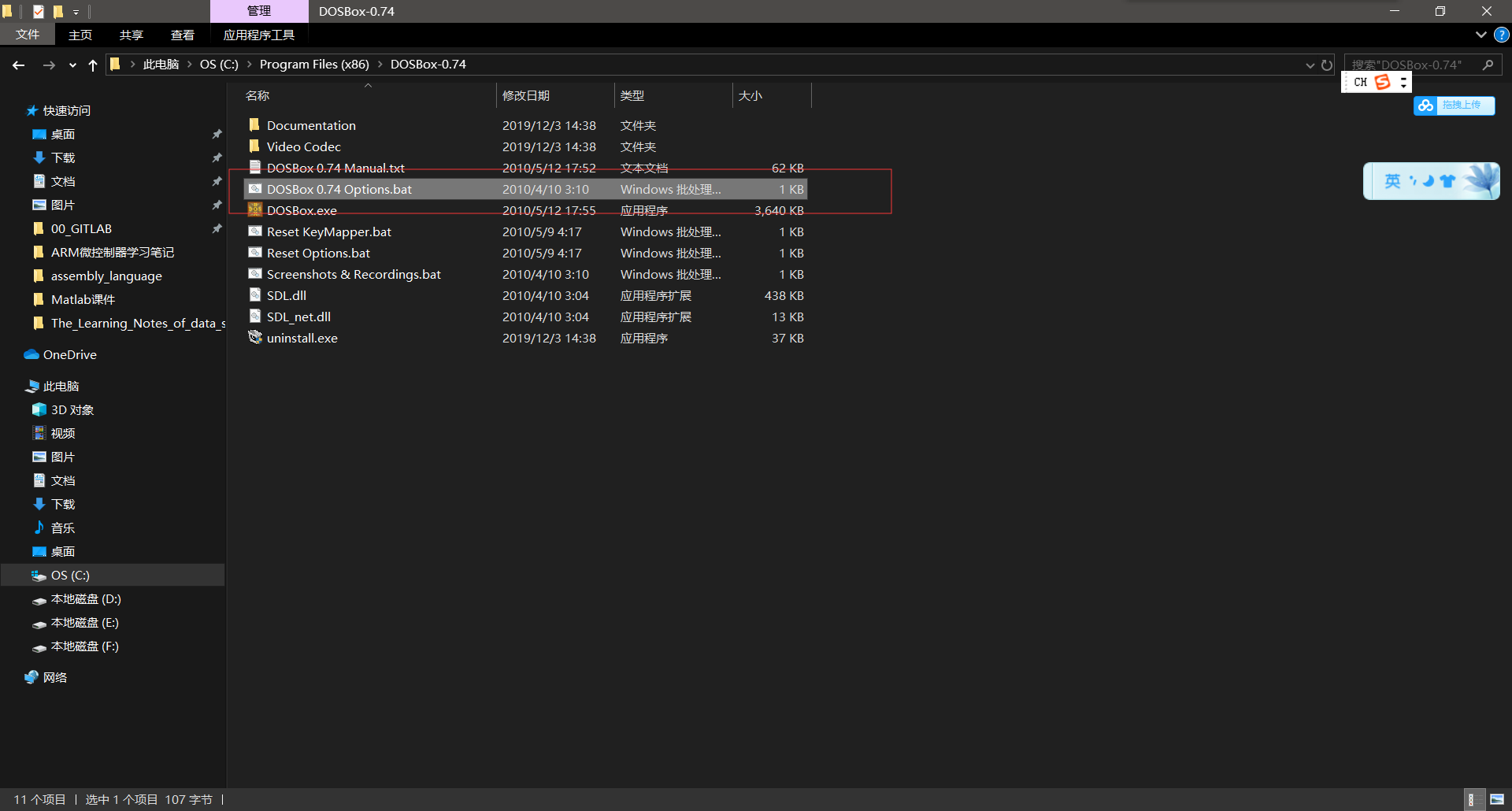The image size is (1512, 811).
Task: Click the search magnifier icon
Action: tap(1488, 65)
